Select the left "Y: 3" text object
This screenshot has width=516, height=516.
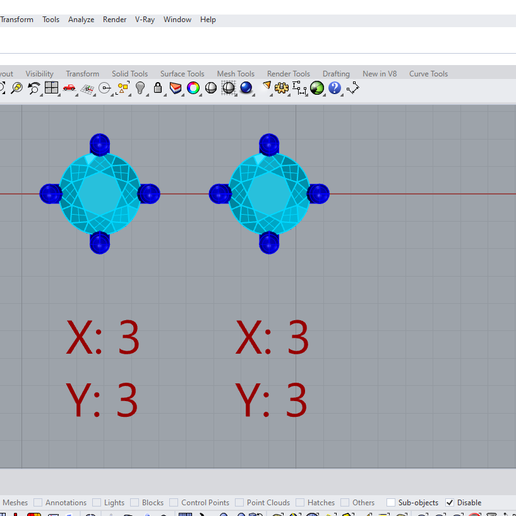[102, 399]
